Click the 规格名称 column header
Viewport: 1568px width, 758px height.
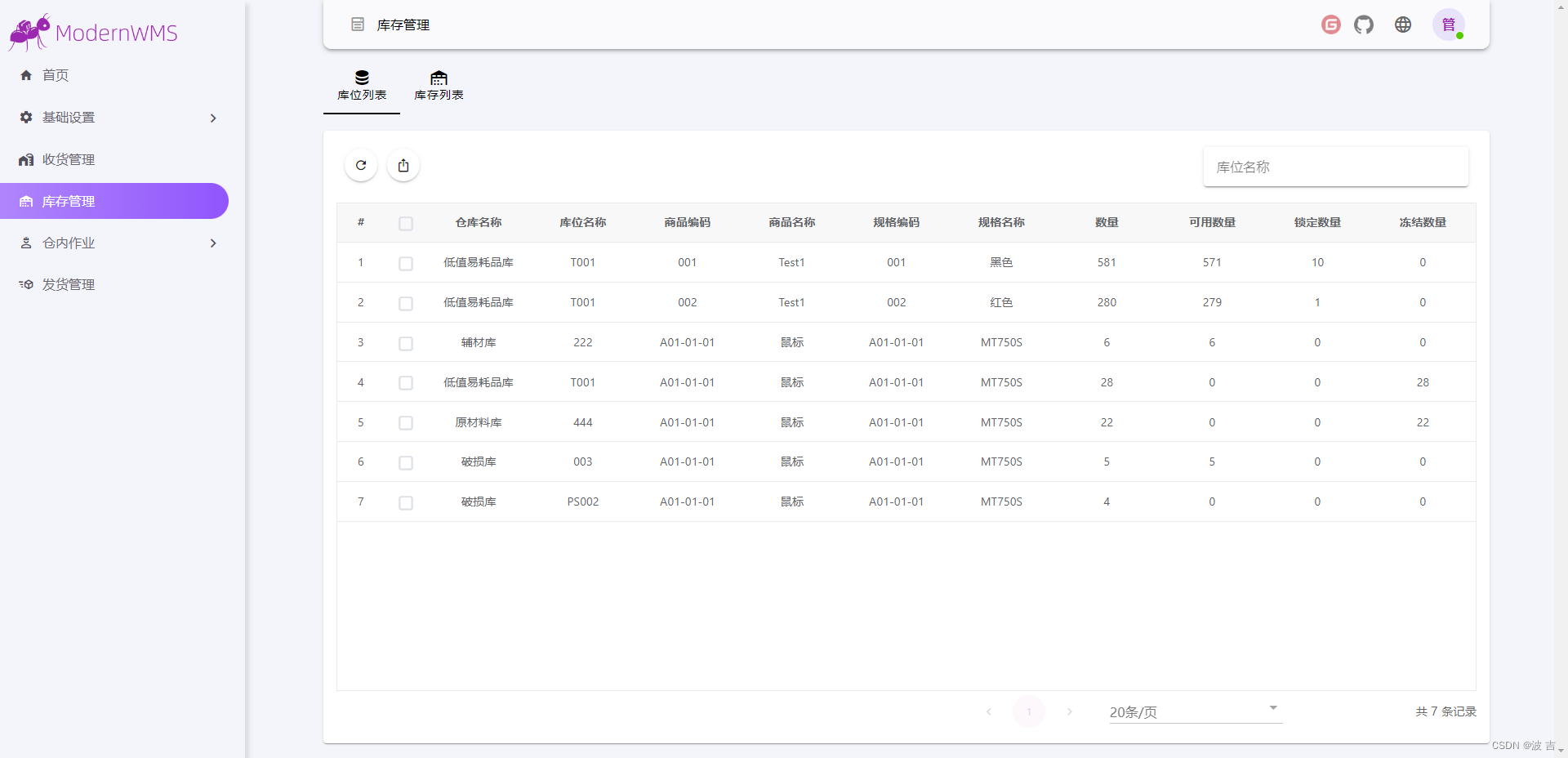click(x=1001, y=222)
